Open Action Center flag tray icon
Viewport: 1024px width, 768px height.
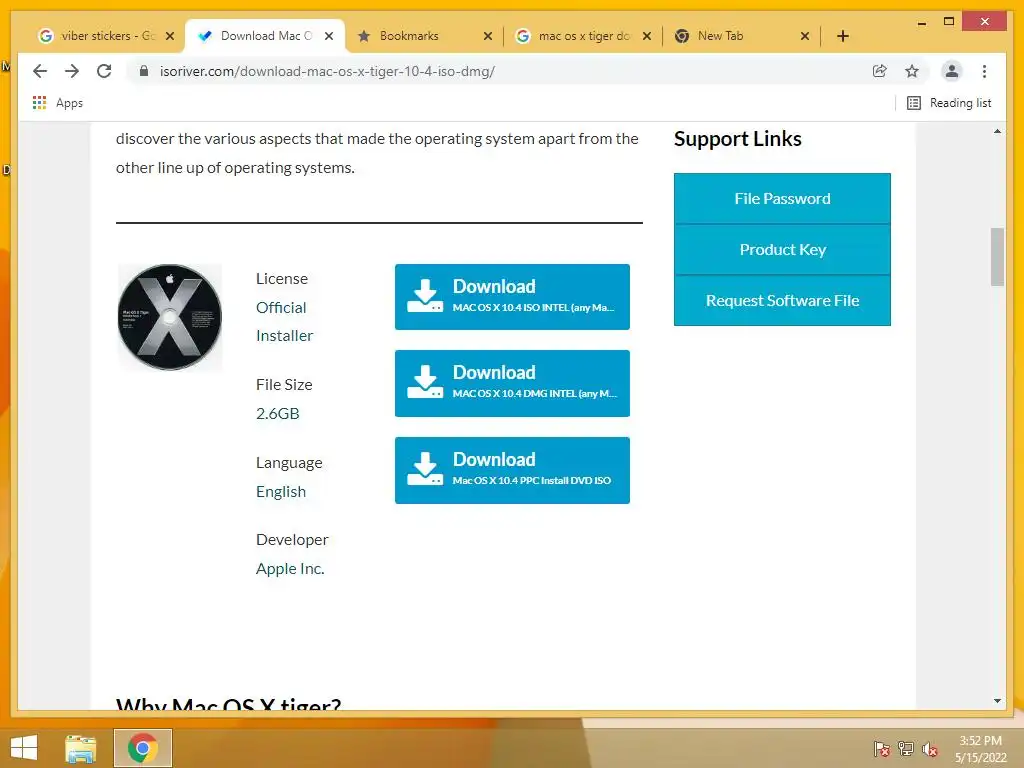click(882, 749)
